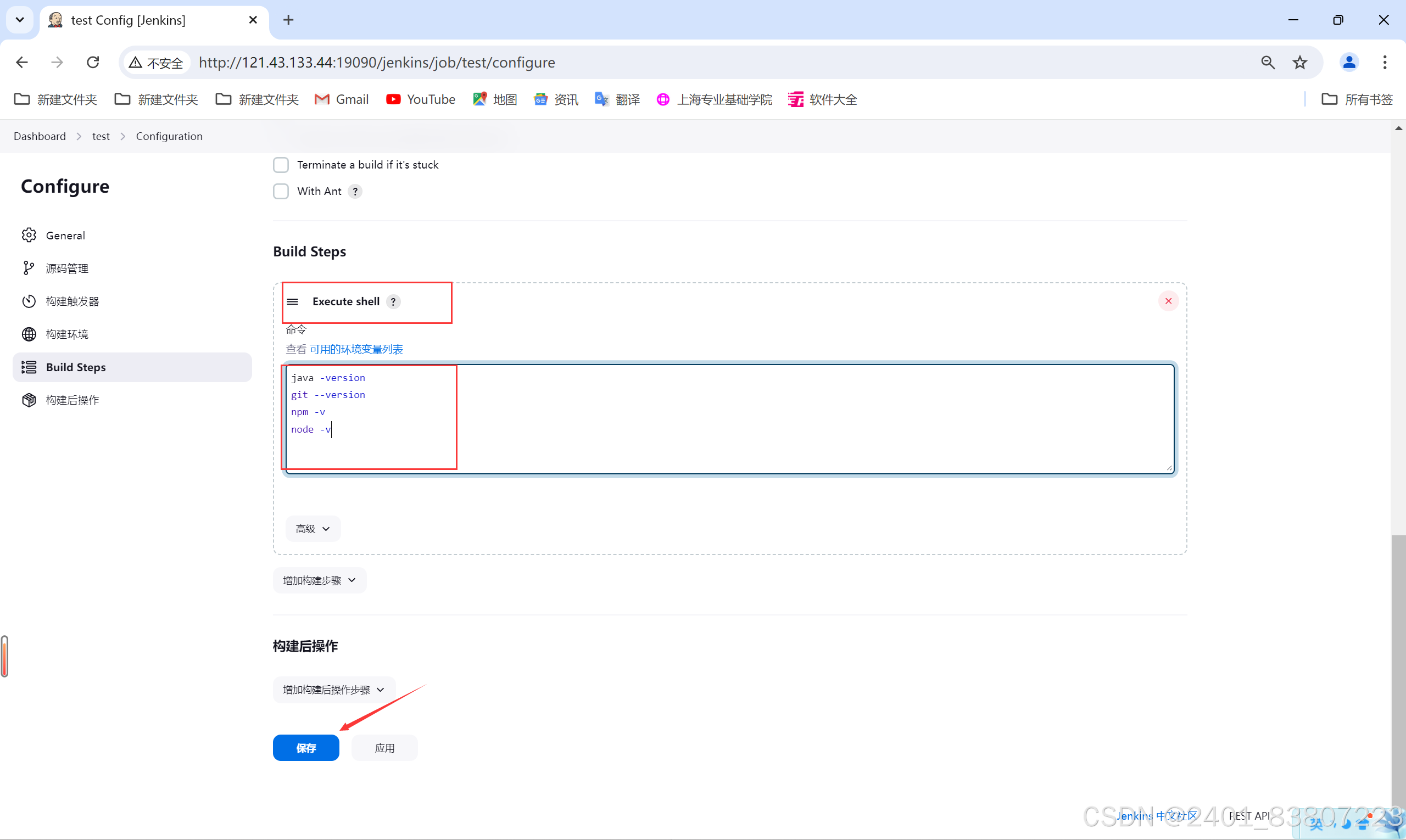The width and height of the screenshot is (1406, 840).
Task: Open the Execute shell help question mark
Action: (x=393, y=301)
